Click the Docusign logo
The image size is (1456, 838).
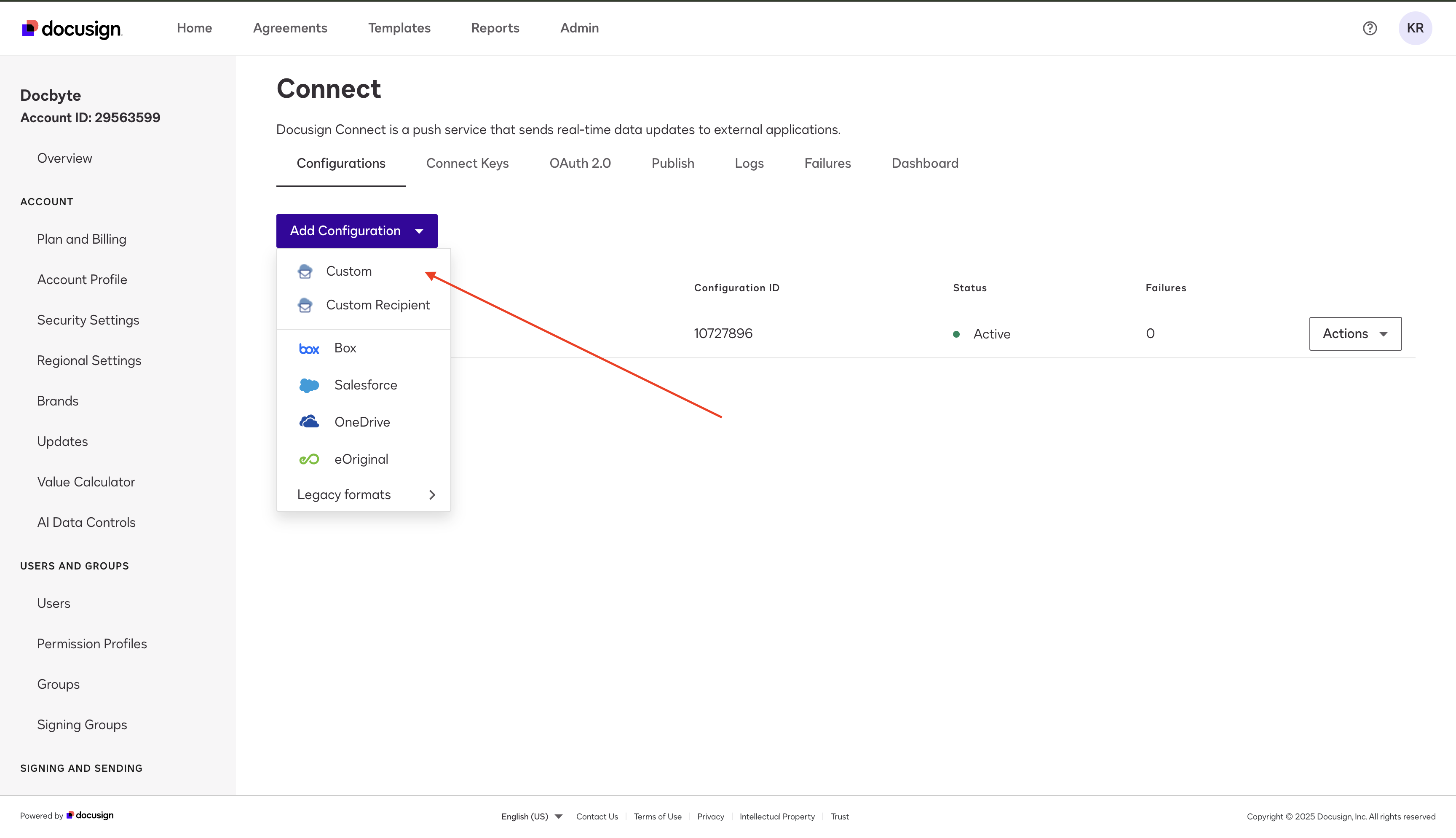71,28
